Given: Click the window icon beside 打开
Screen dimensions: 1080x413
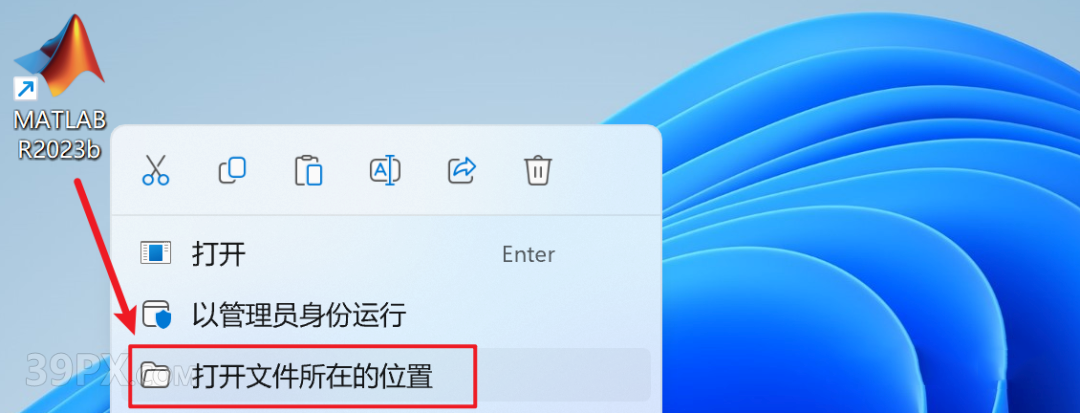Looking at the screenshot, I should 155,253.
